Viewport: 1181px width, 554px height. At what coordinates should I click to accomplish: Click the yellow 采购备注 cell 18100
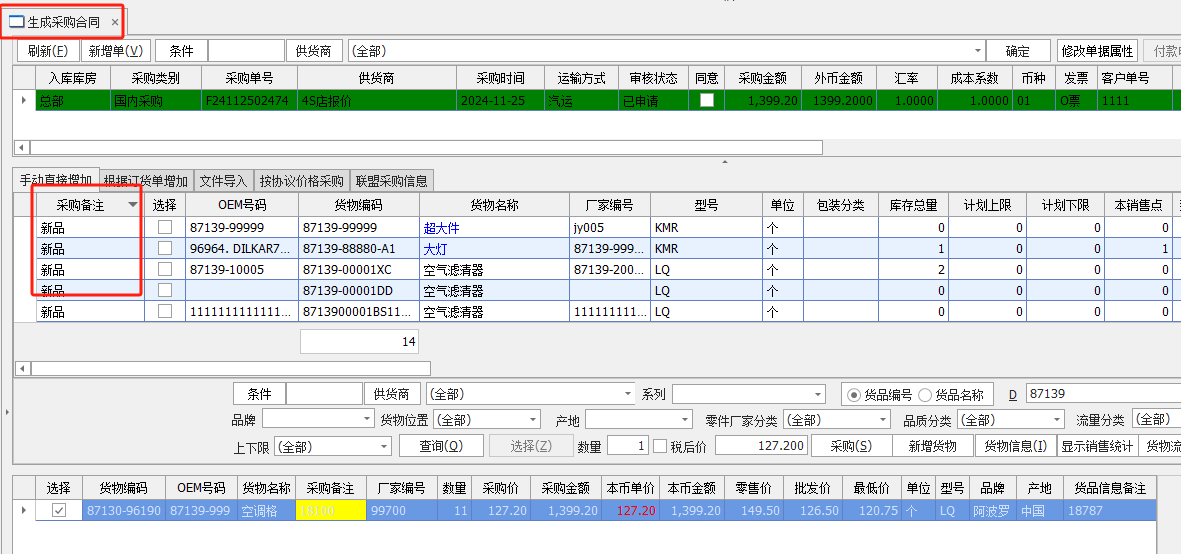(x=331, y=510)
